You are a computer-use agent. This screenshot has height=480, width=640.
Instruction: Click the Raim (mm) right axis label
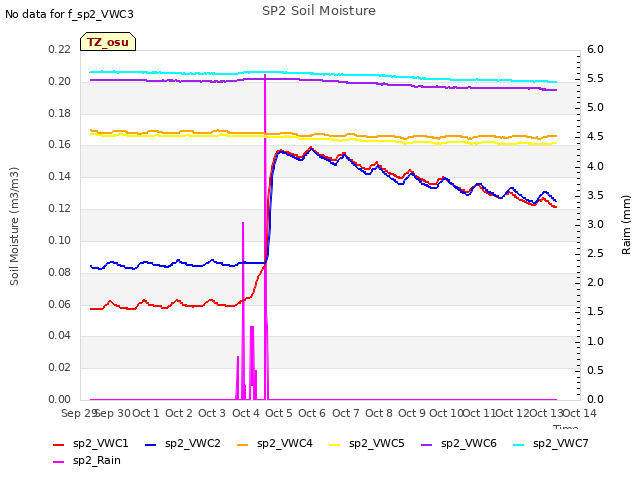click(626, 225)
